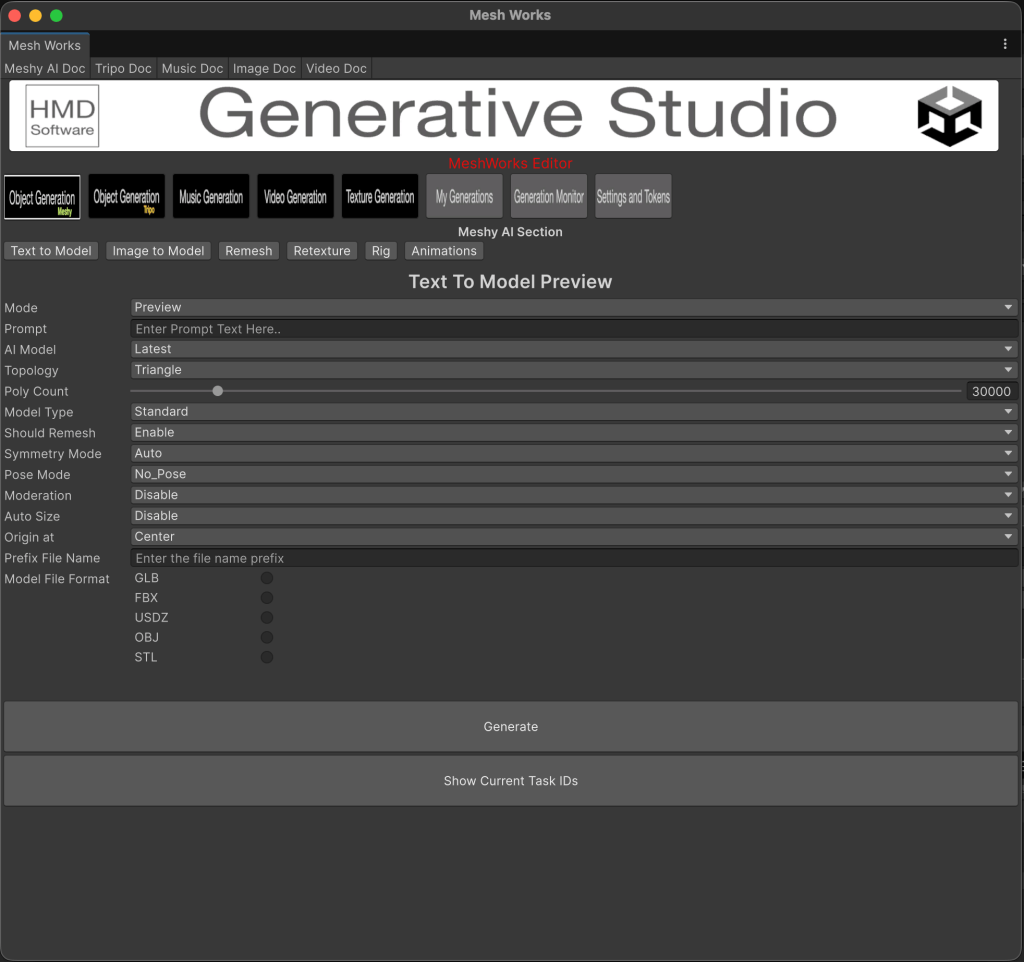
Task: Switch to the Mesh Works tab
Action: pos(44,45)
